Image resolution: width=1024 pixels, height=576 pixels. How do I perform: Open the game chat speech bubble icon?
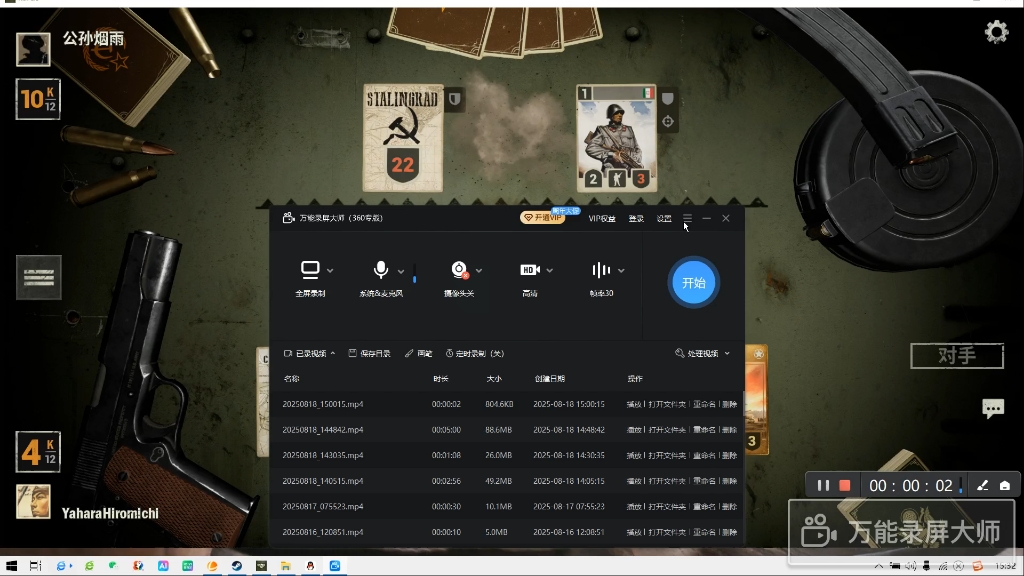993,409
